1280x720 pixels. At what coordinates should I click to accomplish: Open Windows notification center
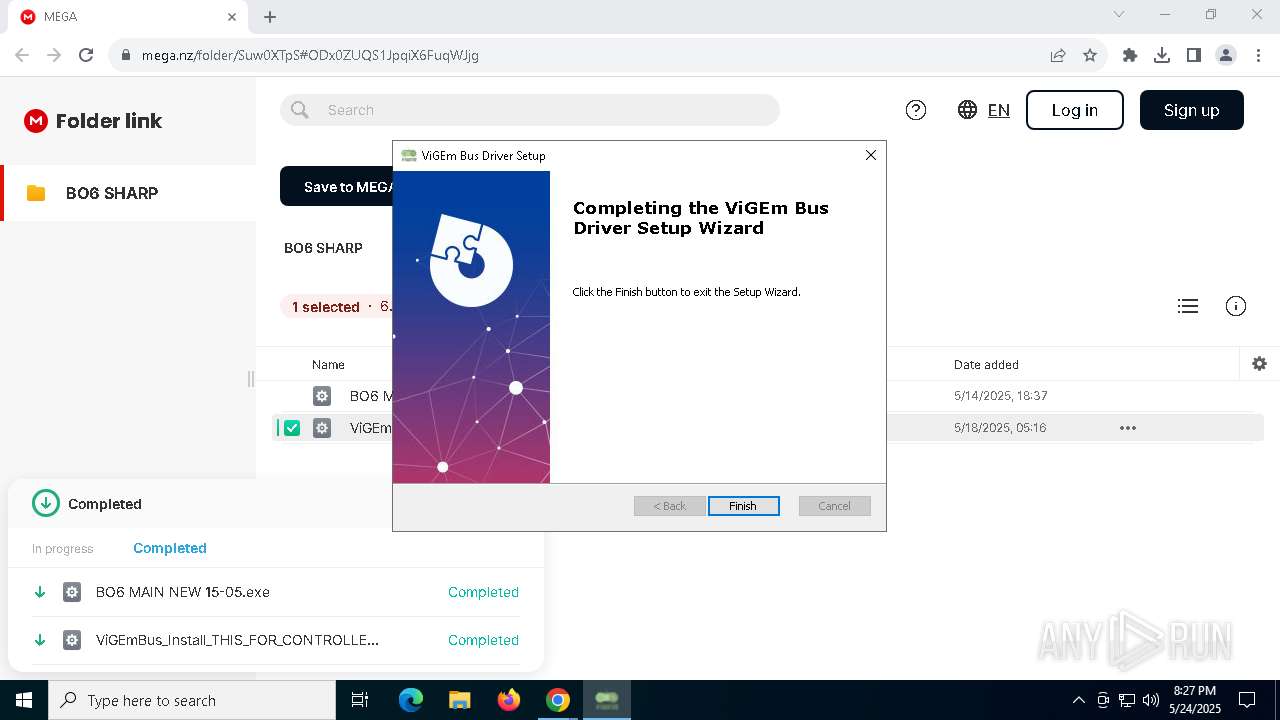1247,700
